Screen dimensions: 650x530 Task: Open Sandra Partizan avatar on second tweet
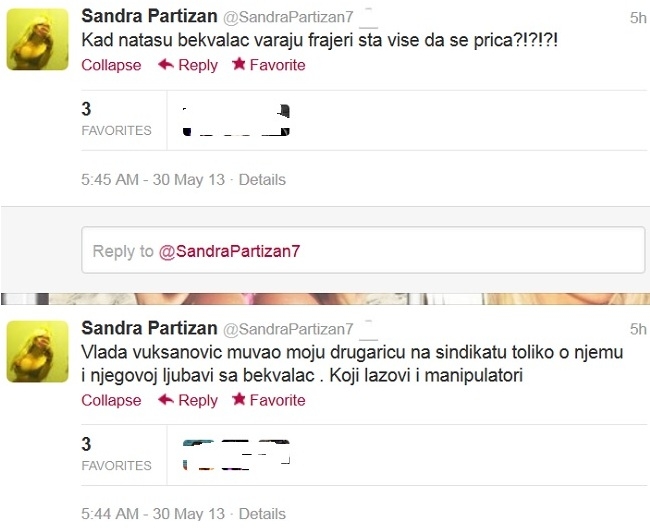[x=38, y=351]
